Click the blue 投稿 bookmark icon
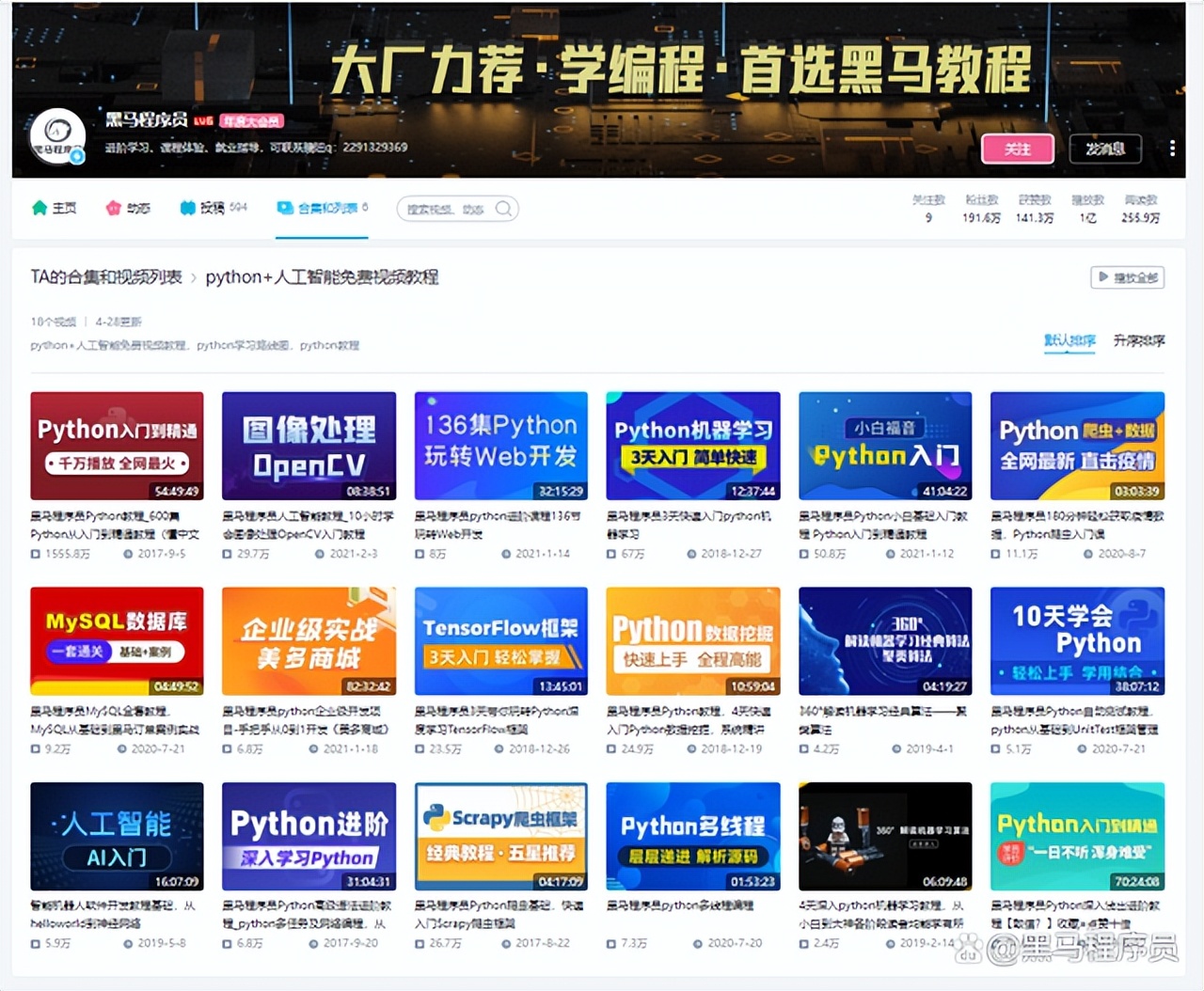 point(186,207)
